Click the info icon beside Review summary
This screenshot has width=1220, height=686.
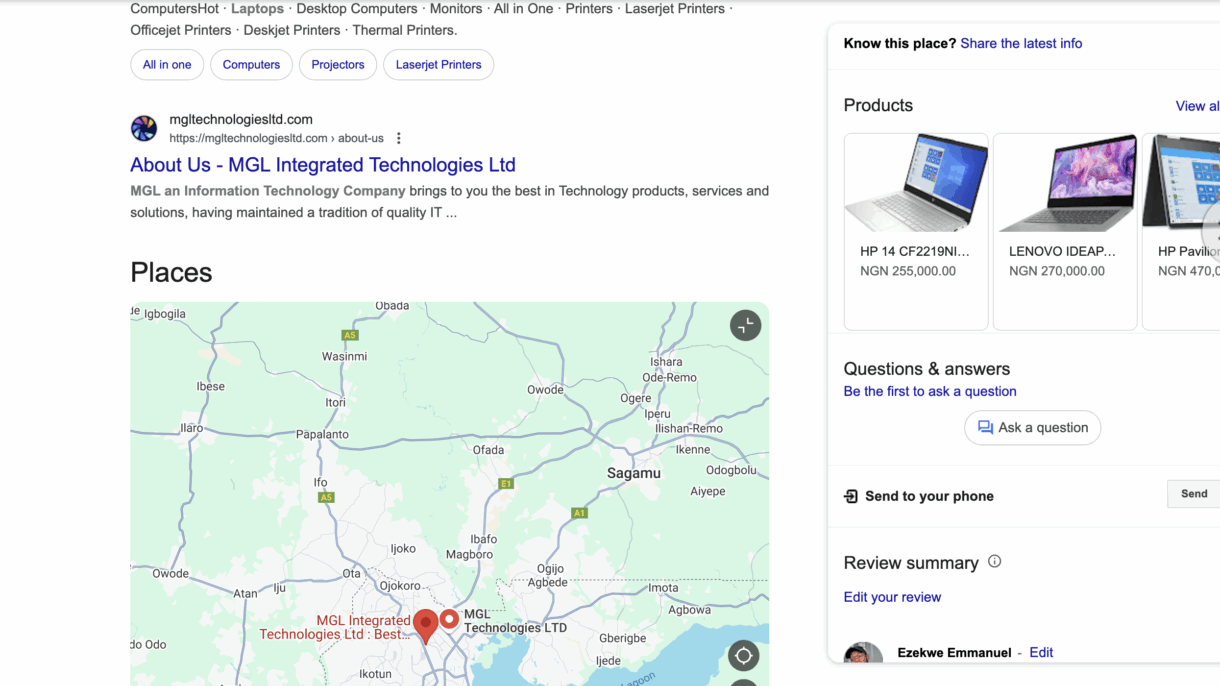[994, 562]
